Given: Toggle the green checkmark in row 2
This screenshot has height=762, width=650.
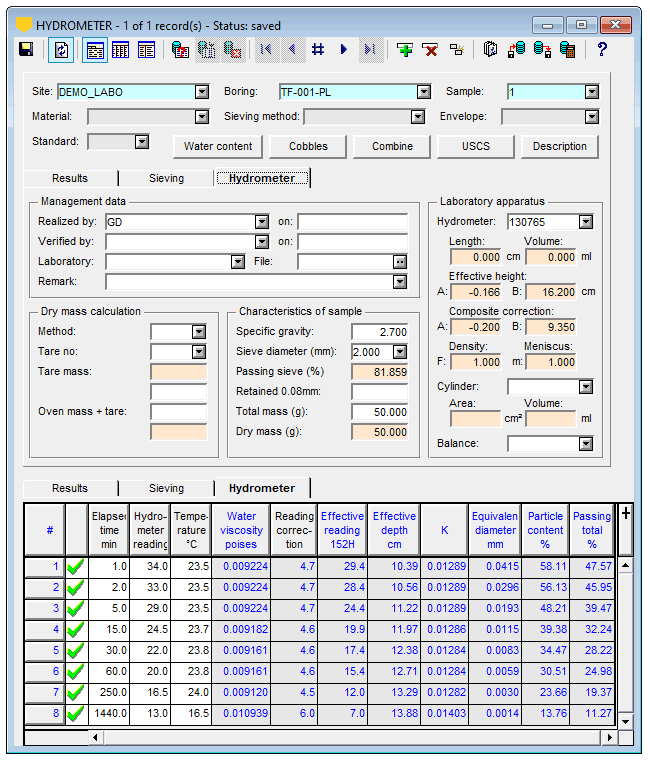Looking at the screenshot, I should [76, 587].
